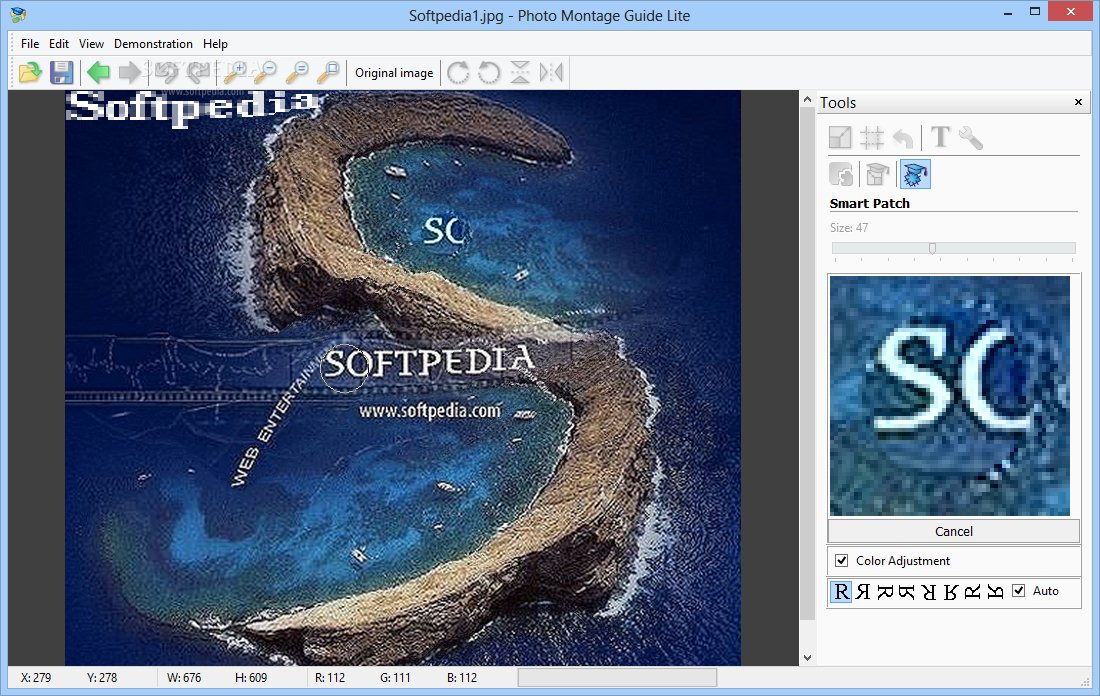Maximize the Photo Montage Guide window
The image size is (1100, 696).
point(1035,12)
